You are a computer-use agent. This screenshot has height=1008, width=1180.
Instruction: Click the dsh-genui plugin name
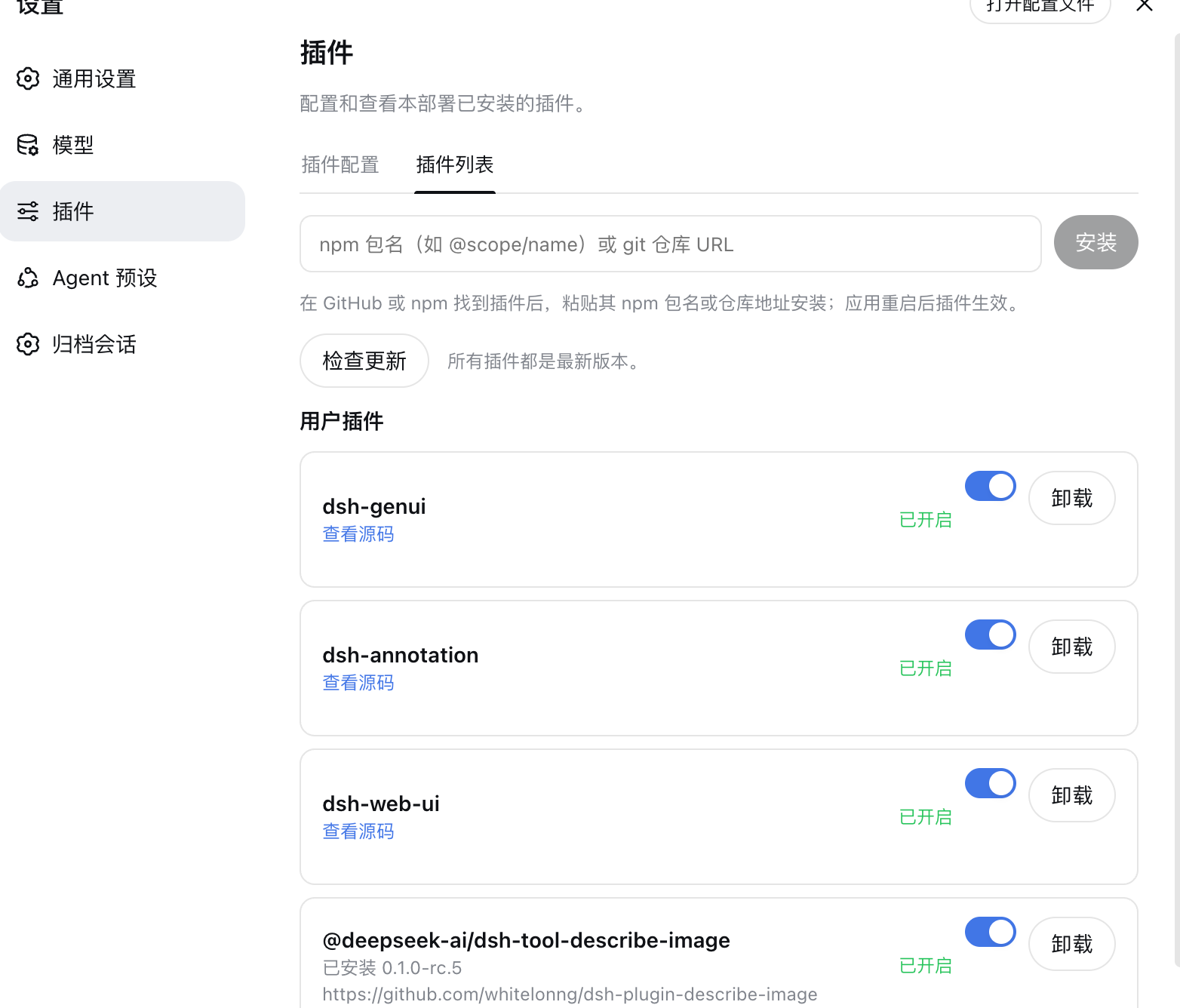374,506
